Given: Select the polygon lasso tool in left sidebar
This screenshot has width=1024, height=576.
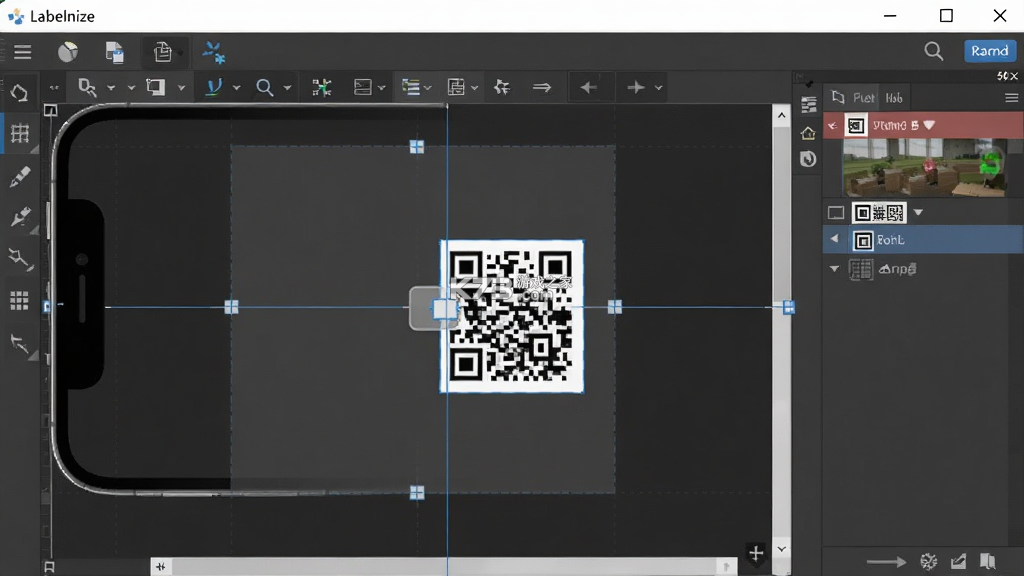Looking at the screenshot, I should 19,93.
